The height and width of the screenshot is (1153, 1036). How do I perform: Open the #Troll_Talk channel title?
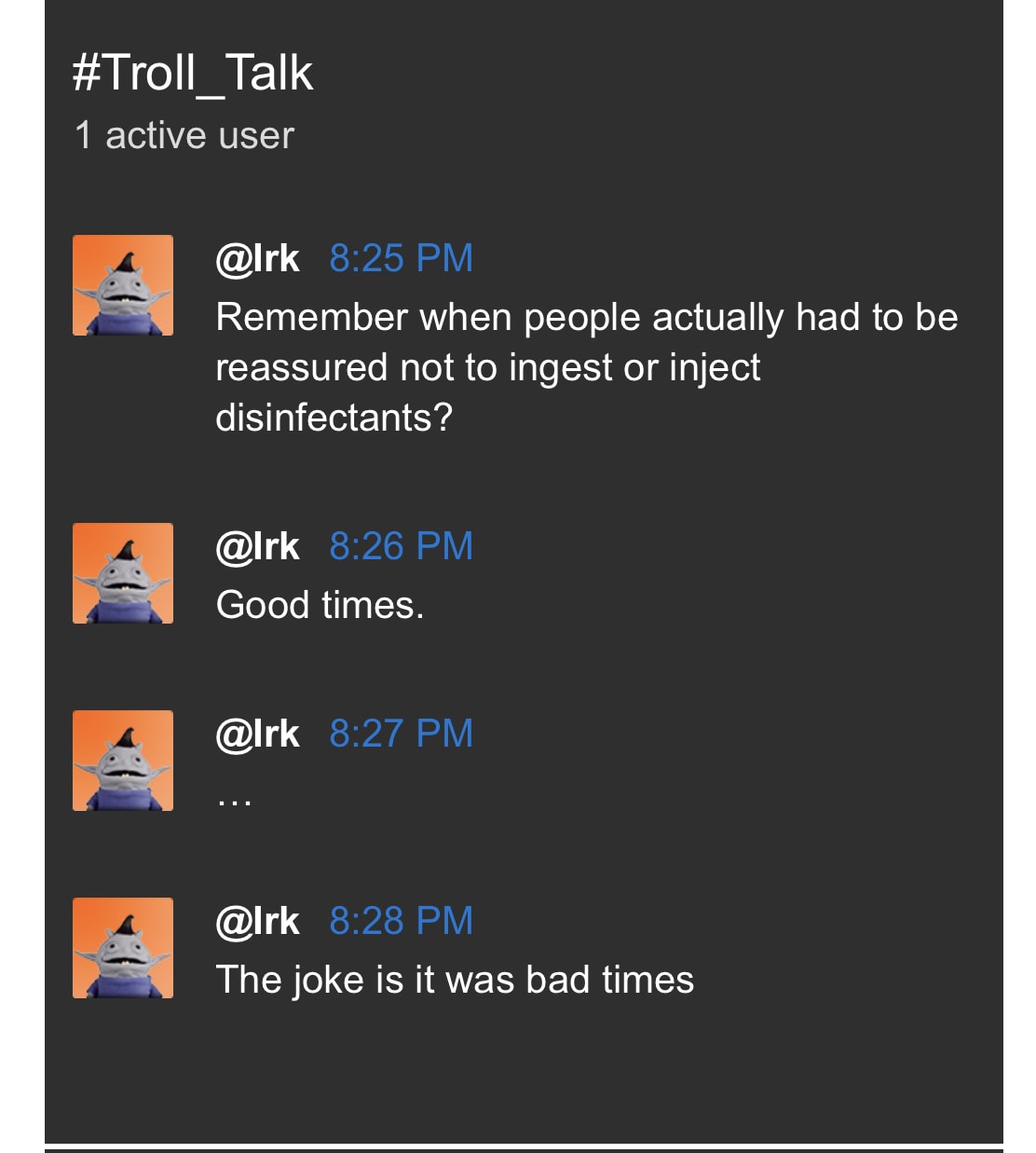pyautogui.click(x=193, y=73)
